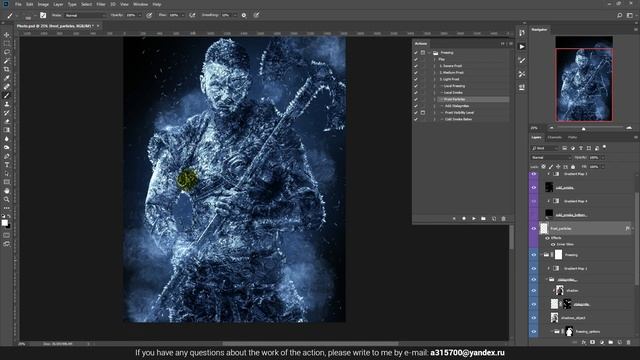Delete layer with Layers panel trash icon
Viewport: 640px width, 360px height.
click(629, 342)
